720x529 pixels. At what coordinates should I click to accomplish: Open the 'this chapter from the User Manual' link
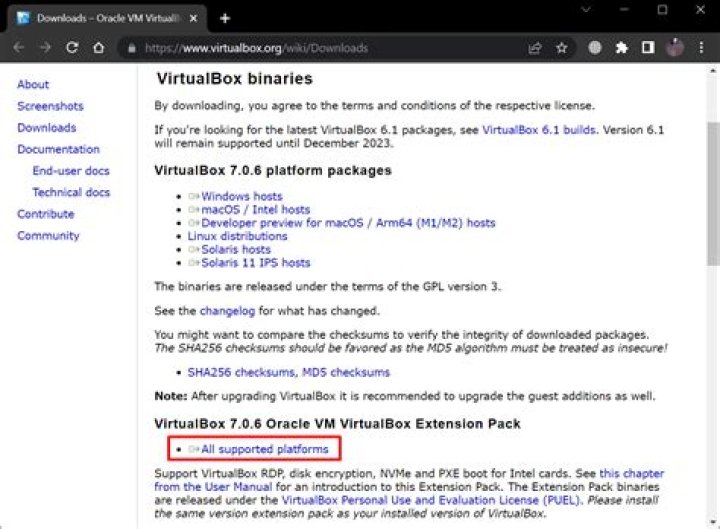coord(631,474)
